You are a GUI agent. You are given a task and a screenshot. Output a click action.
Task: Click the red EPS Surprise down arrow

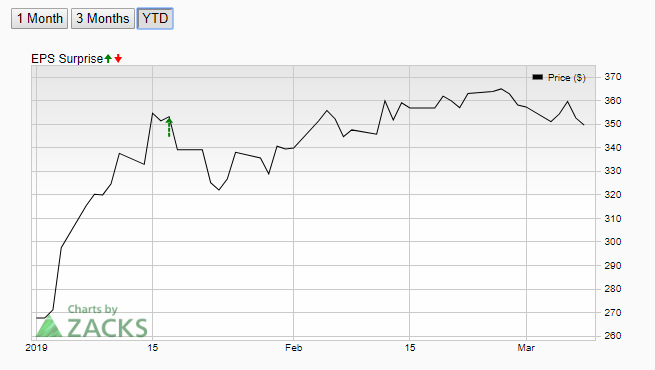click(x=118, y=59)
